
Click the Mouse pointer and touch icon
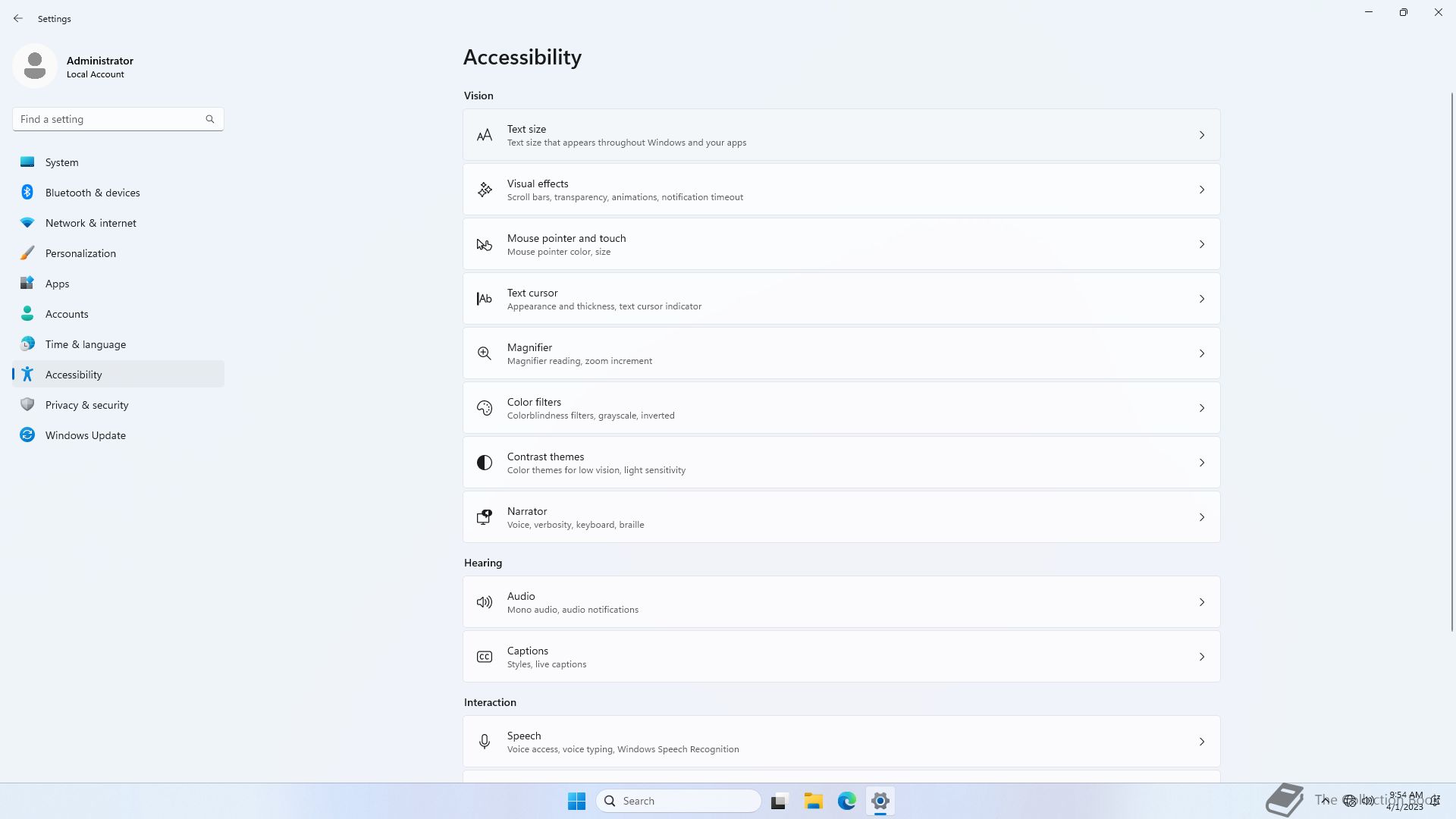485,244
